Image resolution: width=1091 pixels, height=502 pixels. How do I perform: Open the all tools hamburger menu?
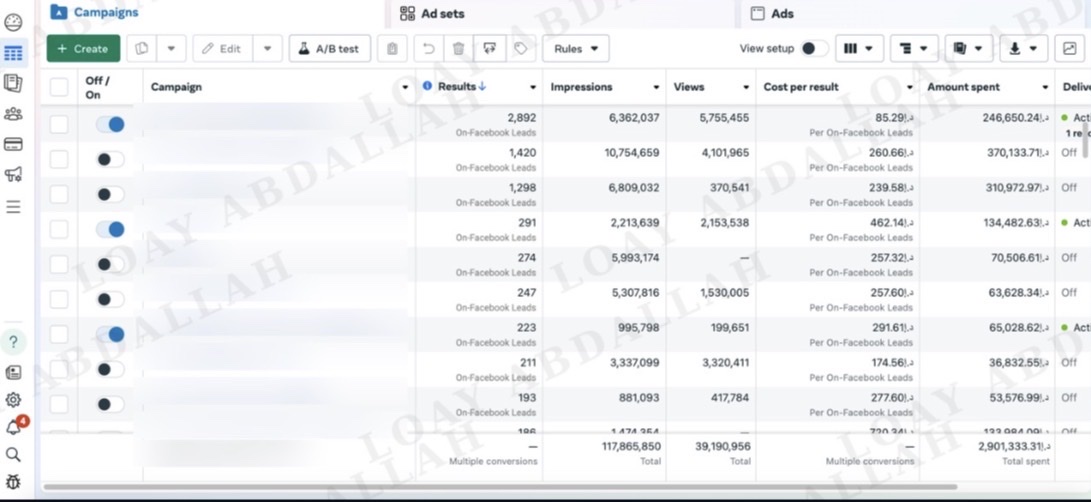[13, 207]
